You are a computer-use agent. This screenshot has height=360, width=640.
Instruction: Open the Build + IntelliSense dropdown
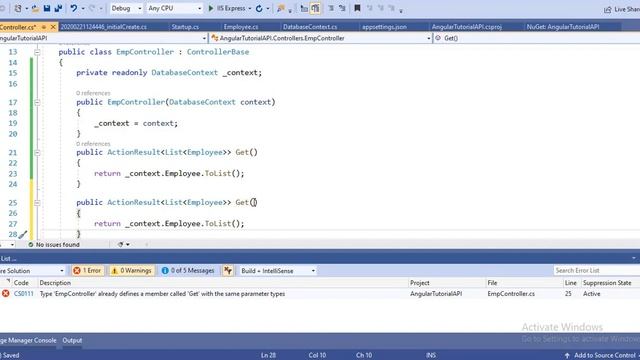pyautogui.click(x=278, y=271)
